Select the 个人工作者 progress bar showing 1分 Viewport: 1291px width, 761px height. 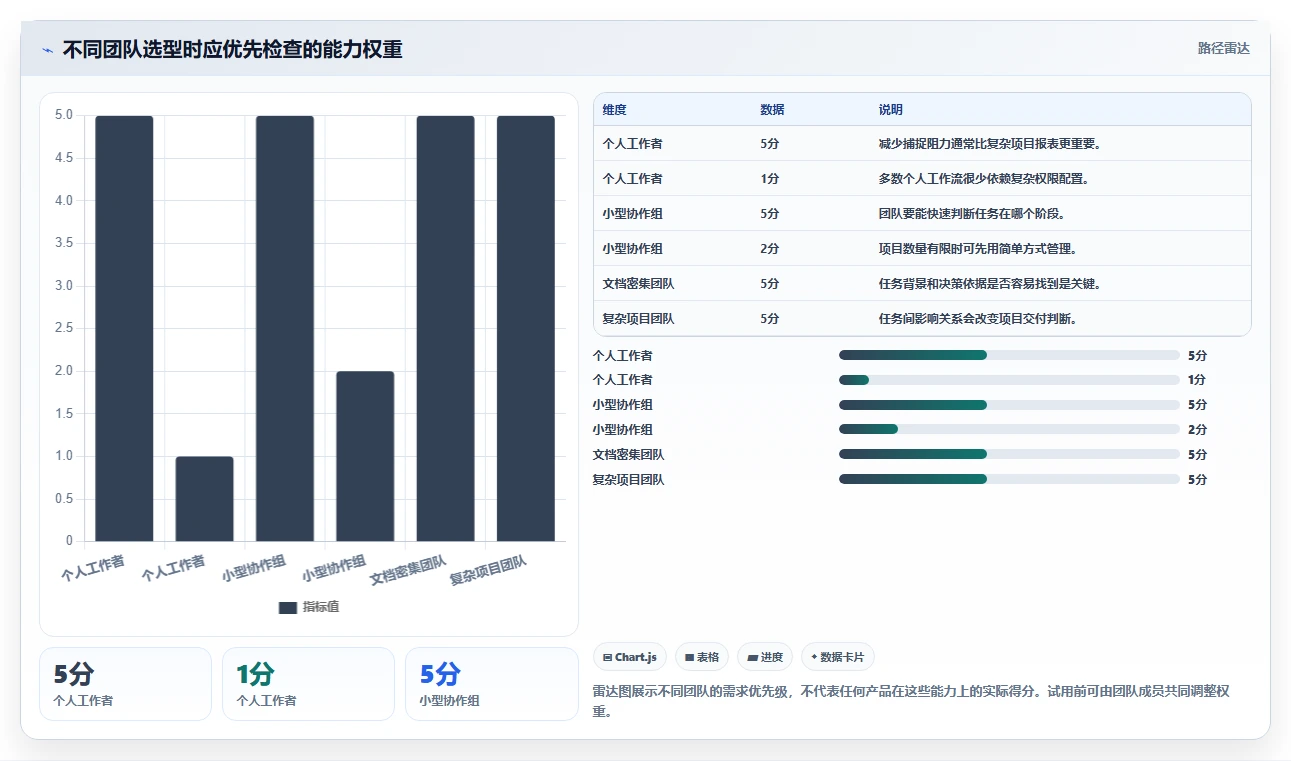(x=1009, y=380)
